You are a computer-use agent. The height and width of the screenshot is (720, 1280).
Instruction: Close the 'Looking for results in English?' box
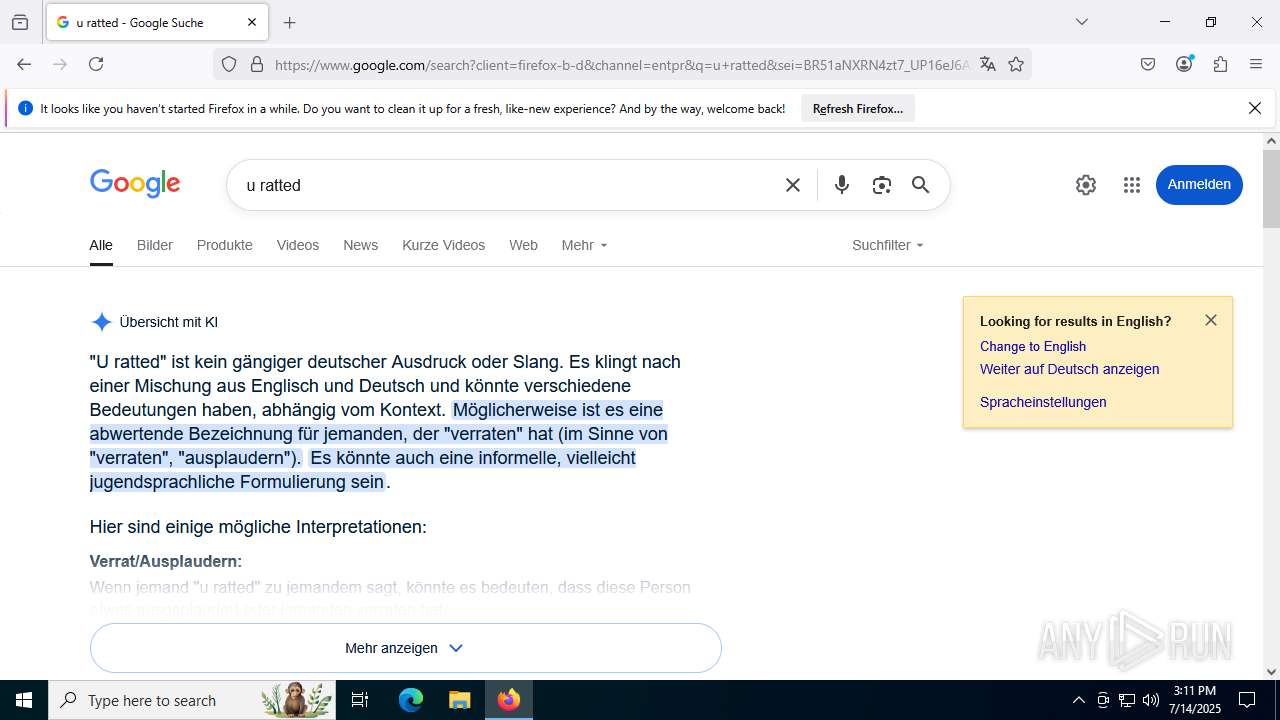pos(1211,320)
